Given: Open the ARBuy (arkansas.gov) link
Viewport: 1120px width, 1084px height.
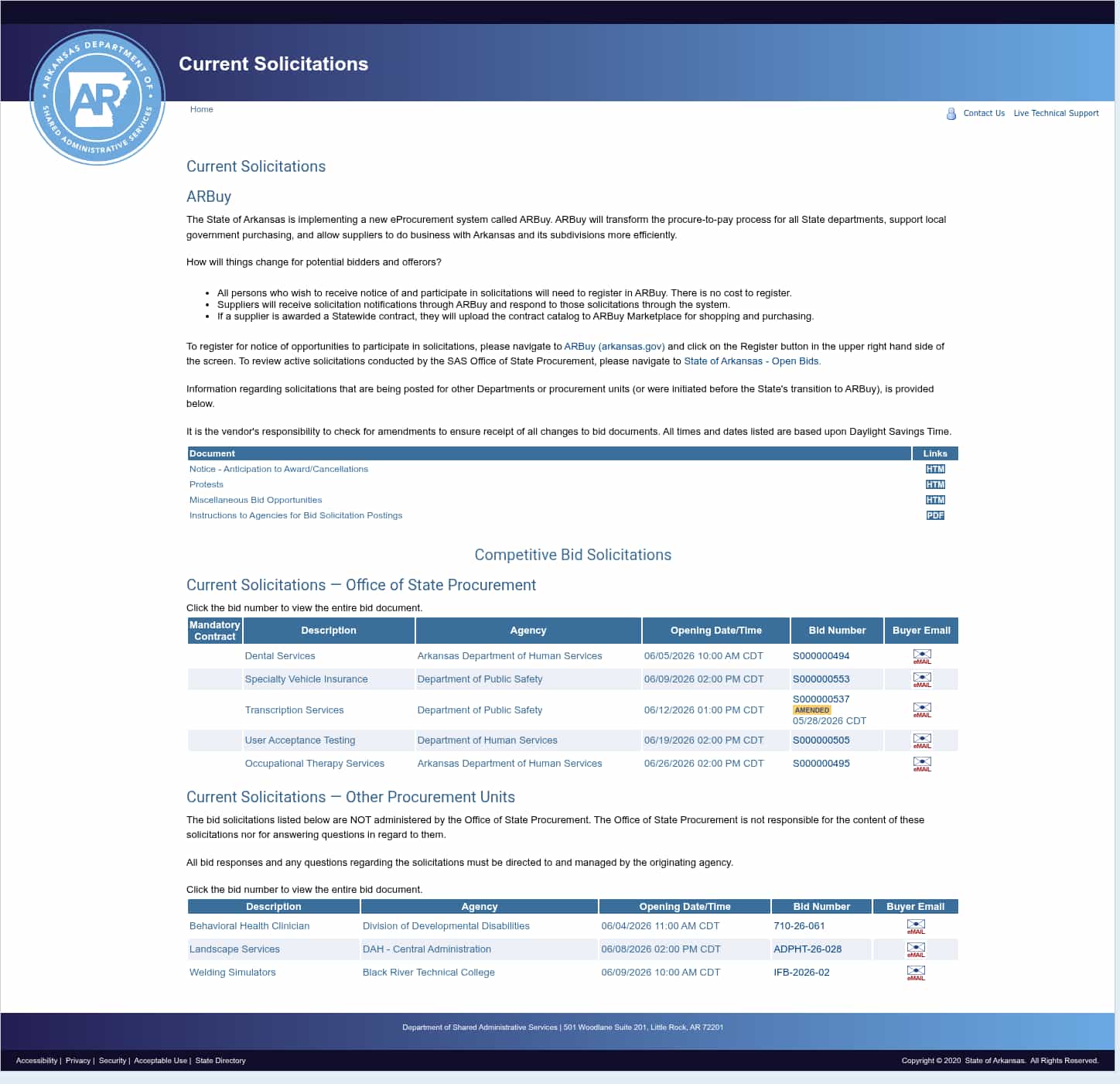Looking at the screenshot, I should click(614, 347).
